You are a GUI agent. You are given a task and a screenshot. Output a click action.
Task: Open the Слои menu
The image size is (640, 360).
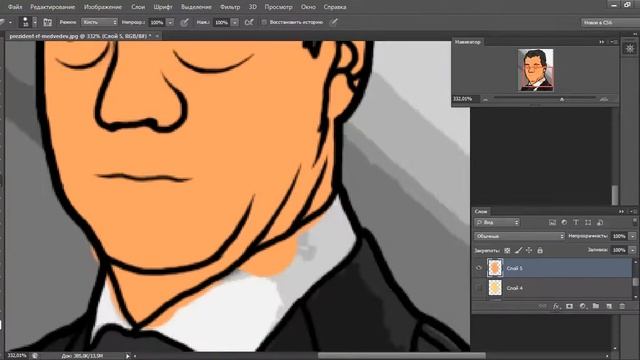tap(138, 7)
